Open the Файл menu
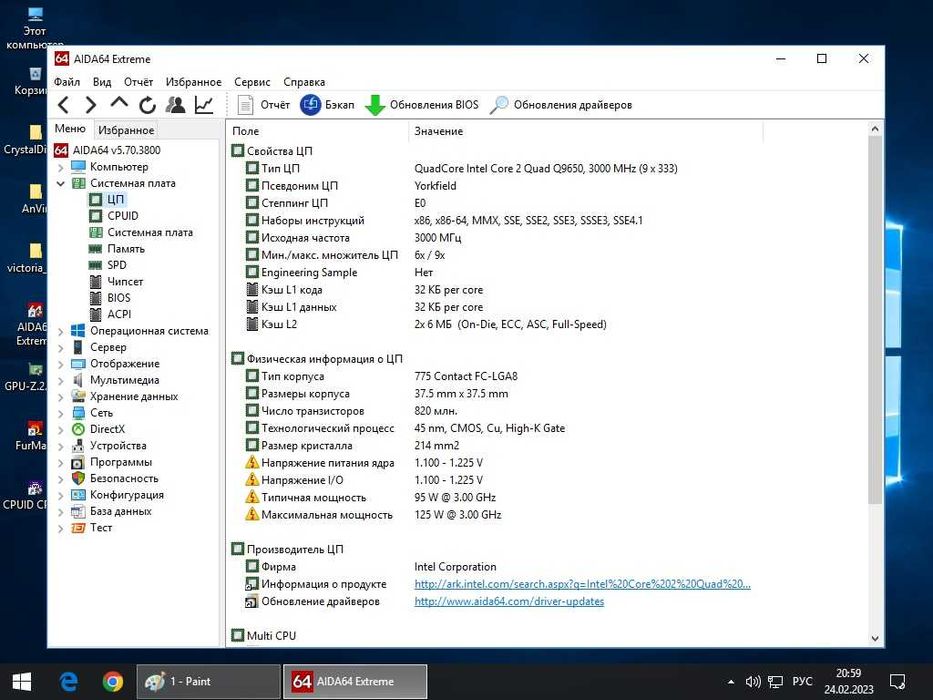 coord(67,82)
